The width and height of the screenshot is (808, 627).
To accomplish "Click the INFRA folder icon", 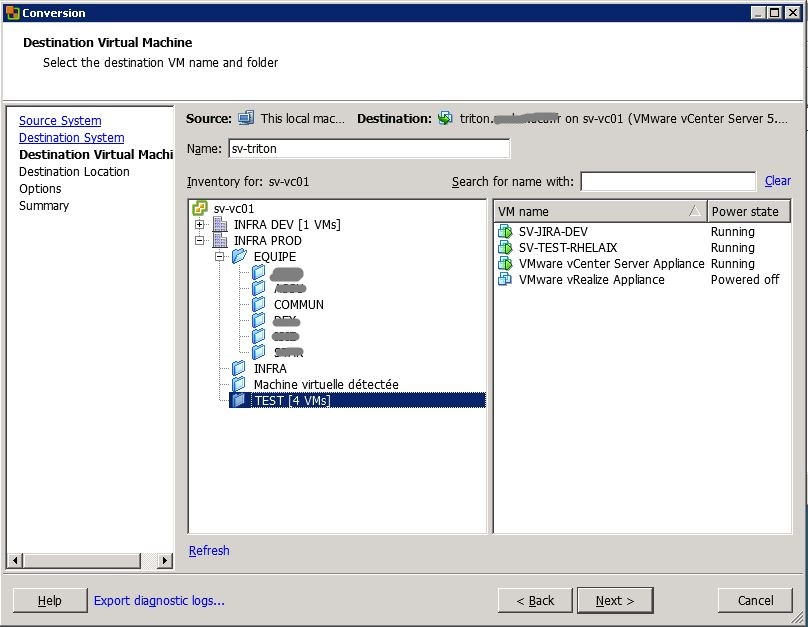I will 239,368.
